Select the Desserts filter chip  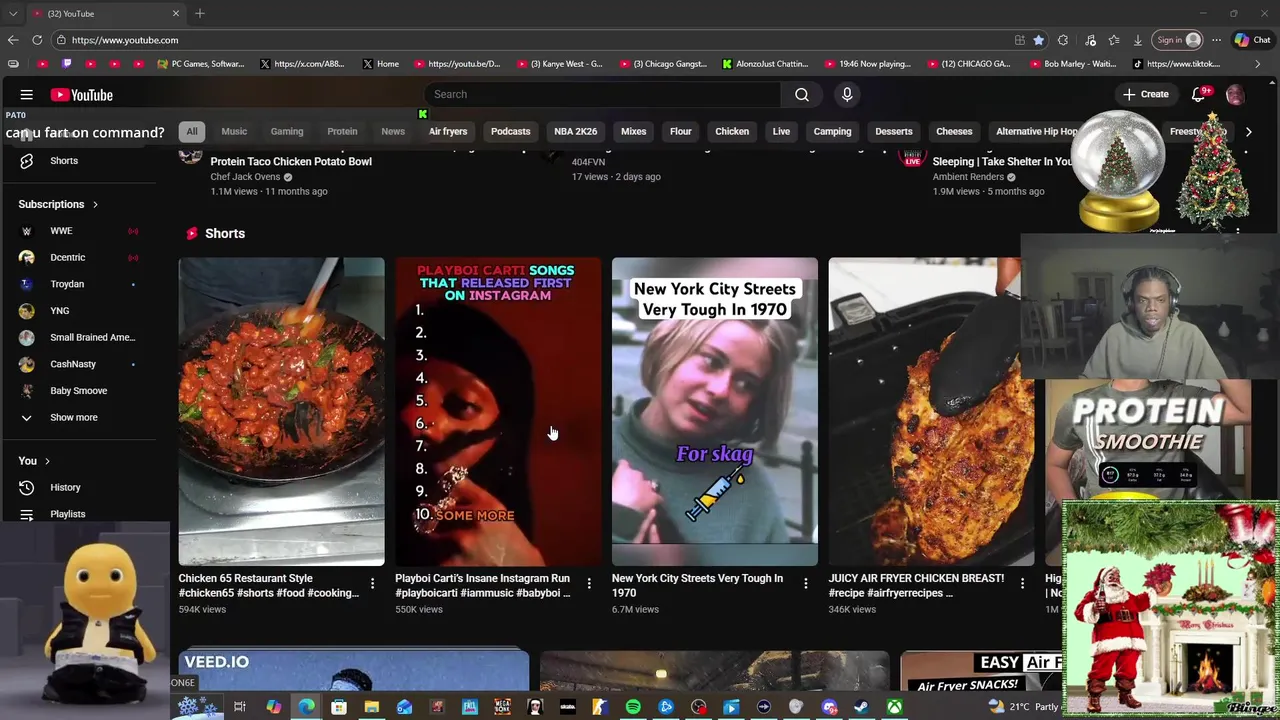tap(894, 131)
